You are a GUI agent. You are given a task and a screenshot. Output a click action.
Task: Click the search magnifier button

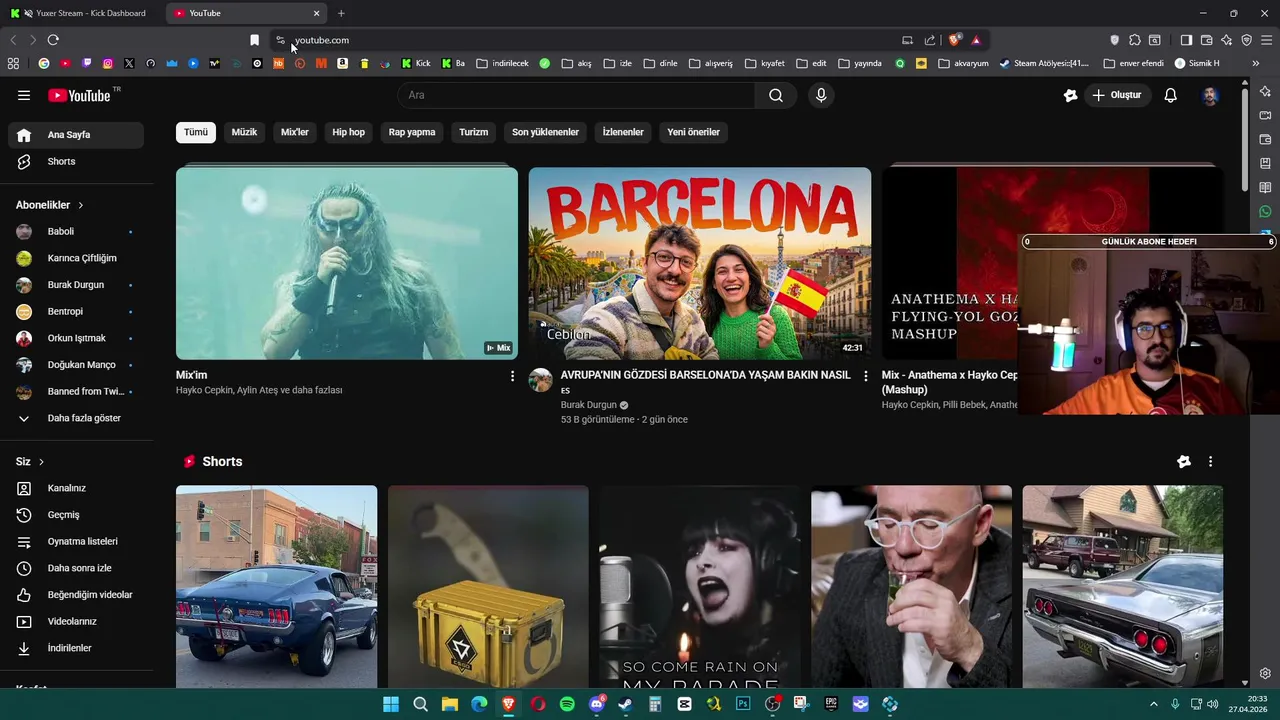[x=776, y=95]
